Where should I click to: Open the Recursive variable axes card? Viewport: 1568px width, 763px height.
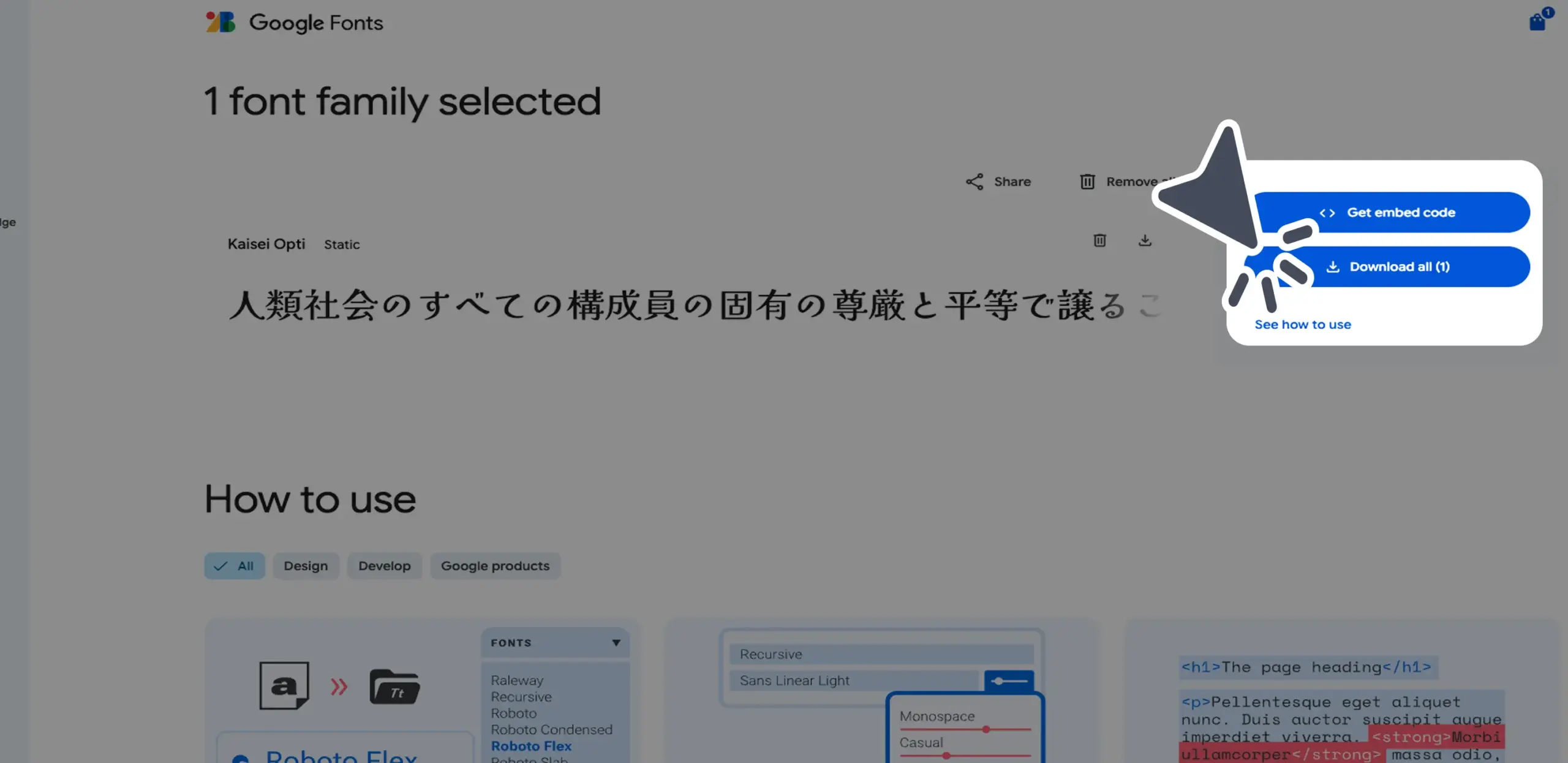tap(882, 692)
